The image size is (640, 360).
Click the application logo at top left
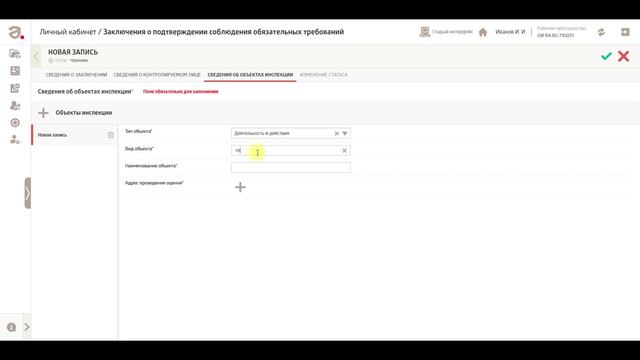point(16,32)
